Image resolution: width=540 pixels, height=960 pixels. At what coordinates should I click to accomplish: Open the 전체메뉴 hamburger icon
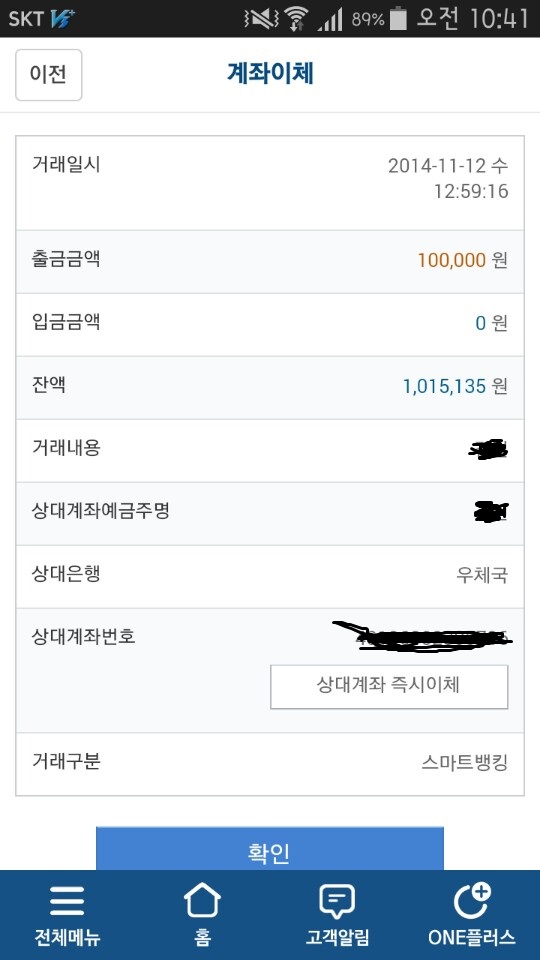click(x=67, y=902)
